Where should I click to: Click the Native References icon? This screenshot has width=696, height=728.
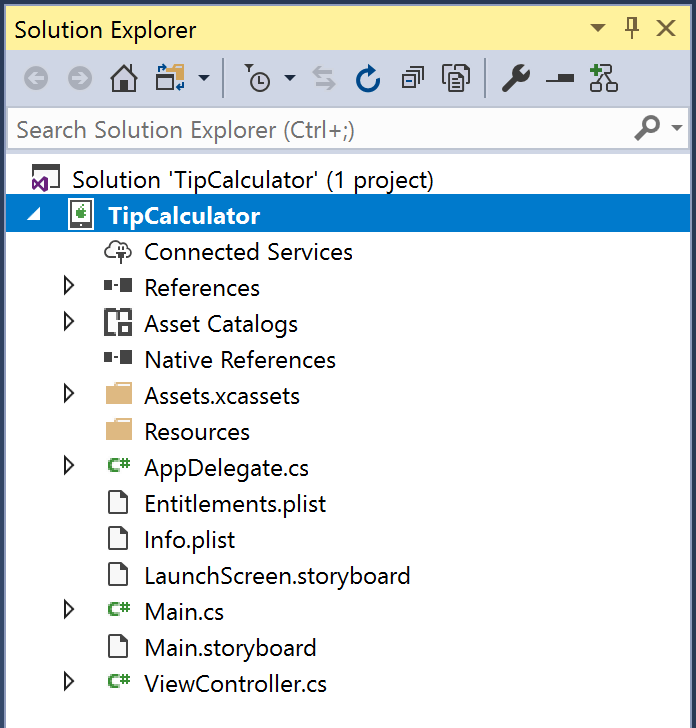[118, 358]
